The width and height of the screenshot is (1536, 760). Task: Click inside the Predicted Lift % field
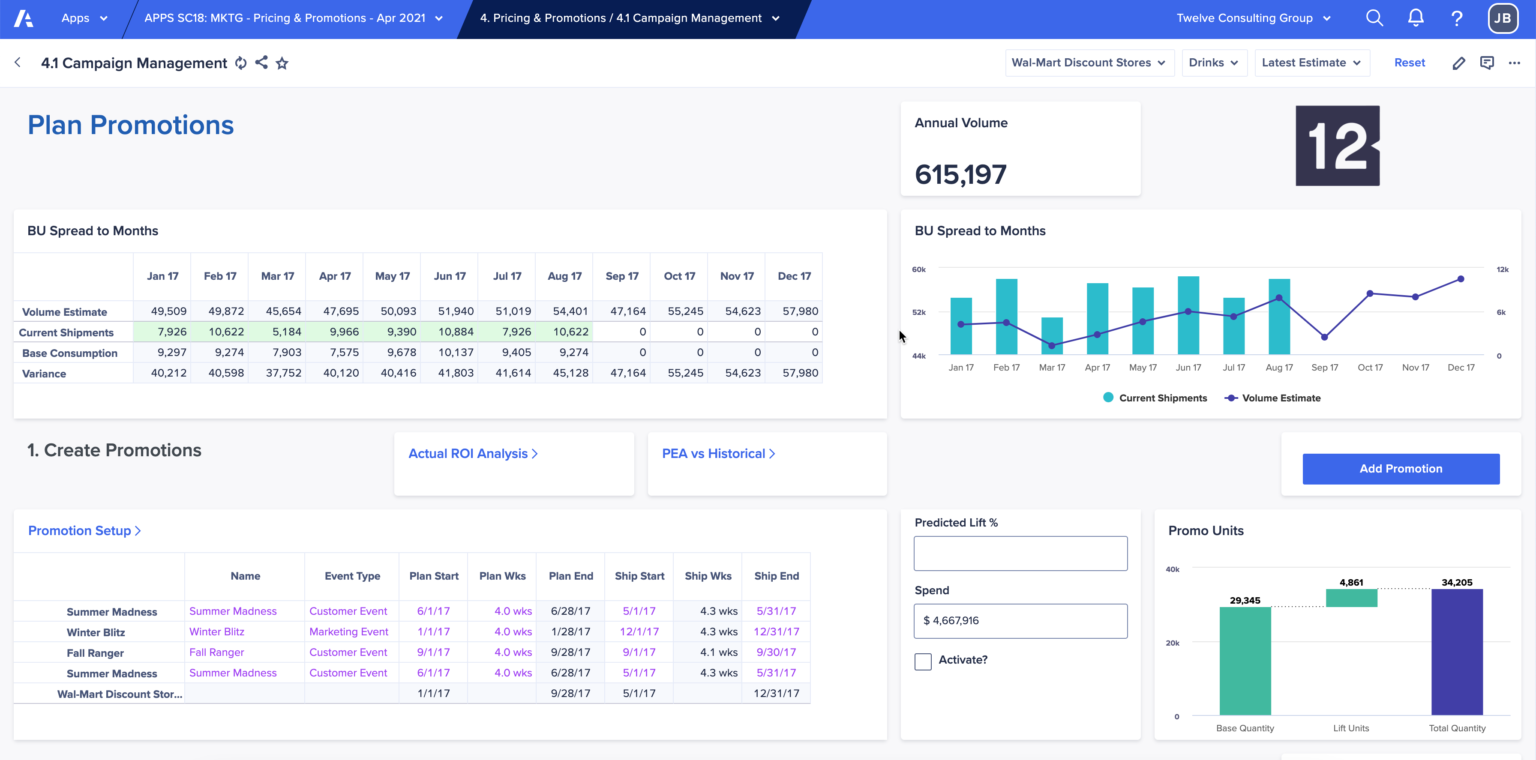point(1020,552)
